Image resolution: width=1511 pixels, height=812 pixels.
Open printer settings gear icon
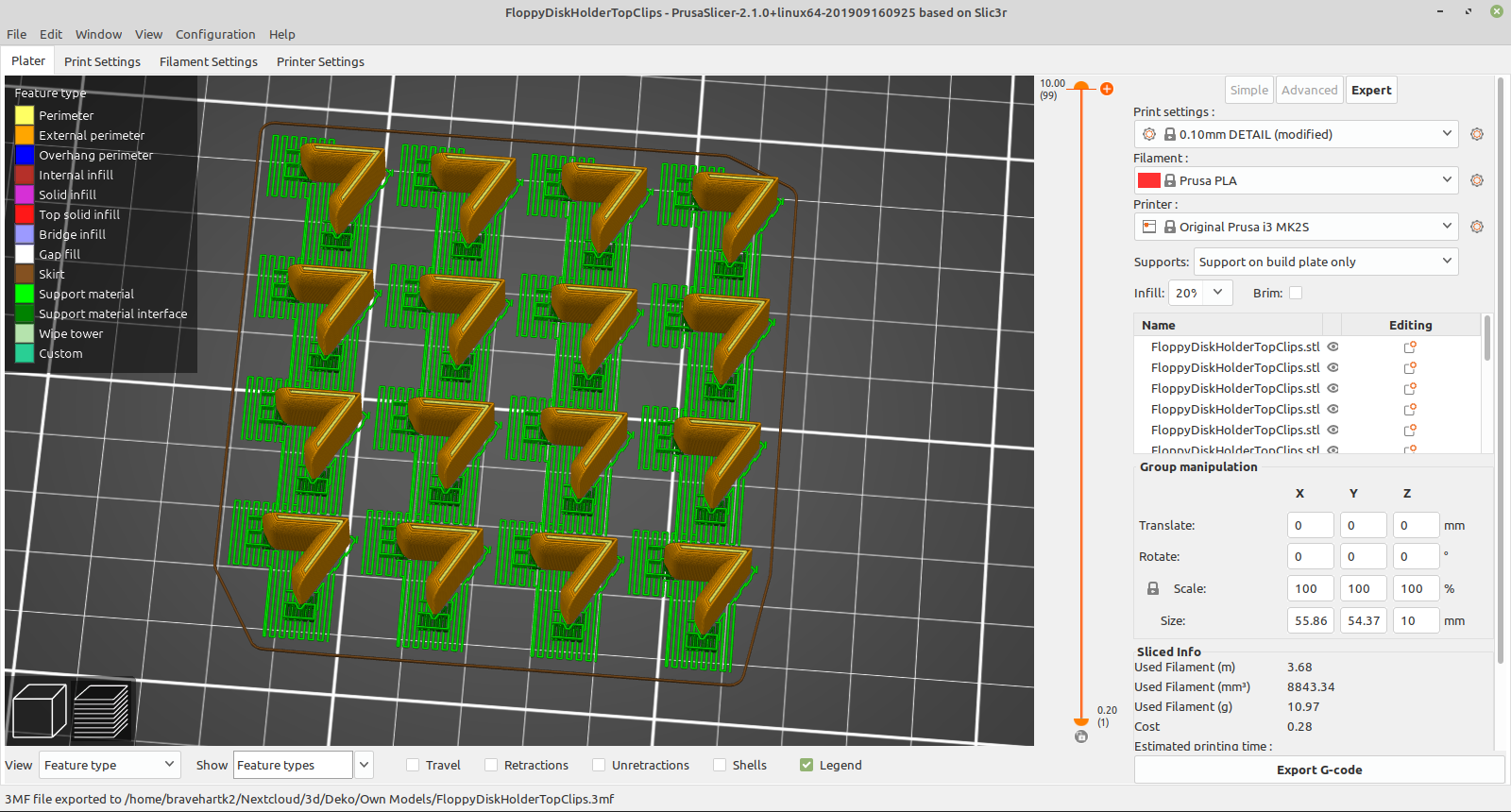[1477, 227]
